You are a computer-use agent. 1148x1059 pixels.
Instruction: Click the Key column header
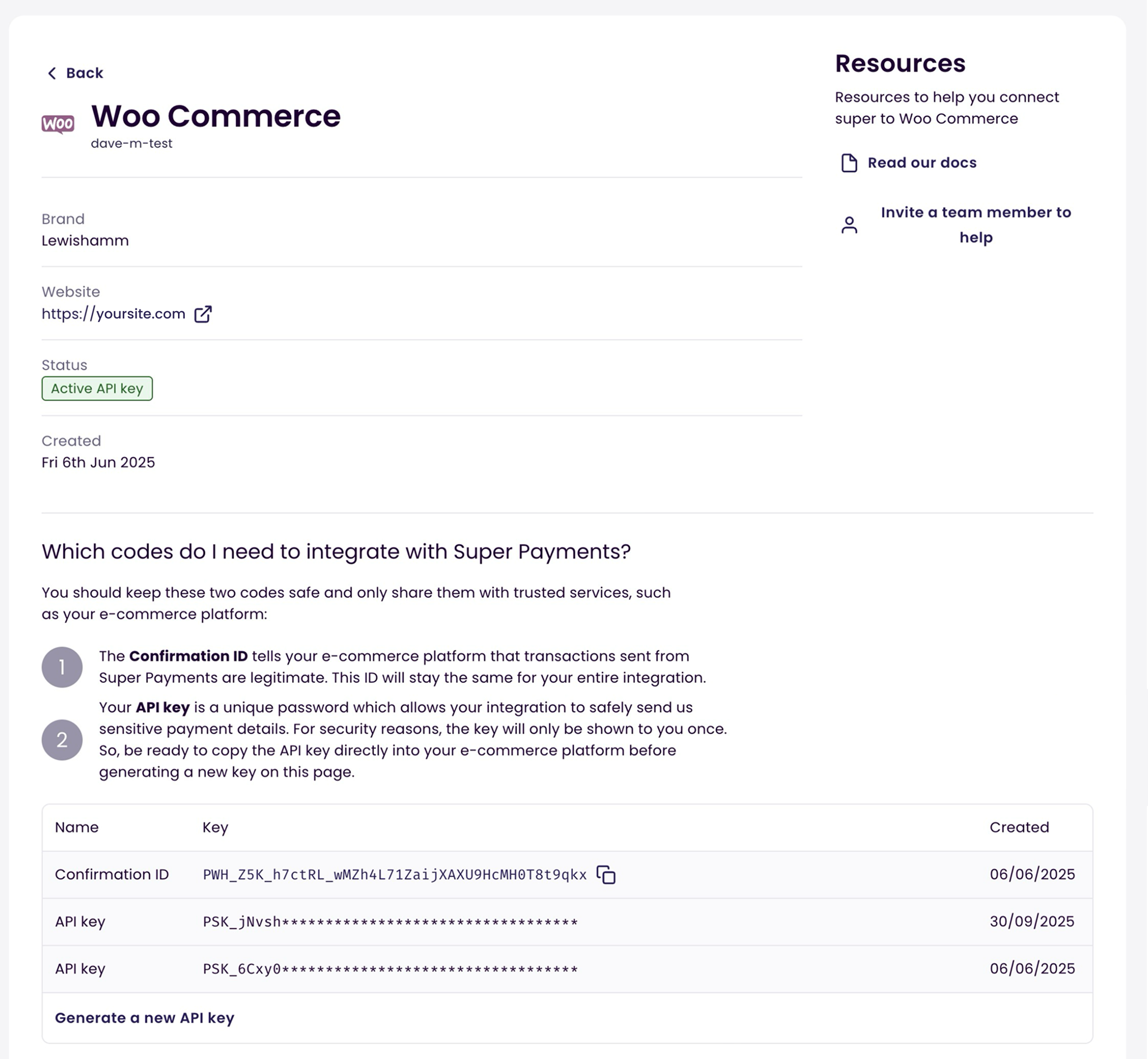(x=215, y=827)
